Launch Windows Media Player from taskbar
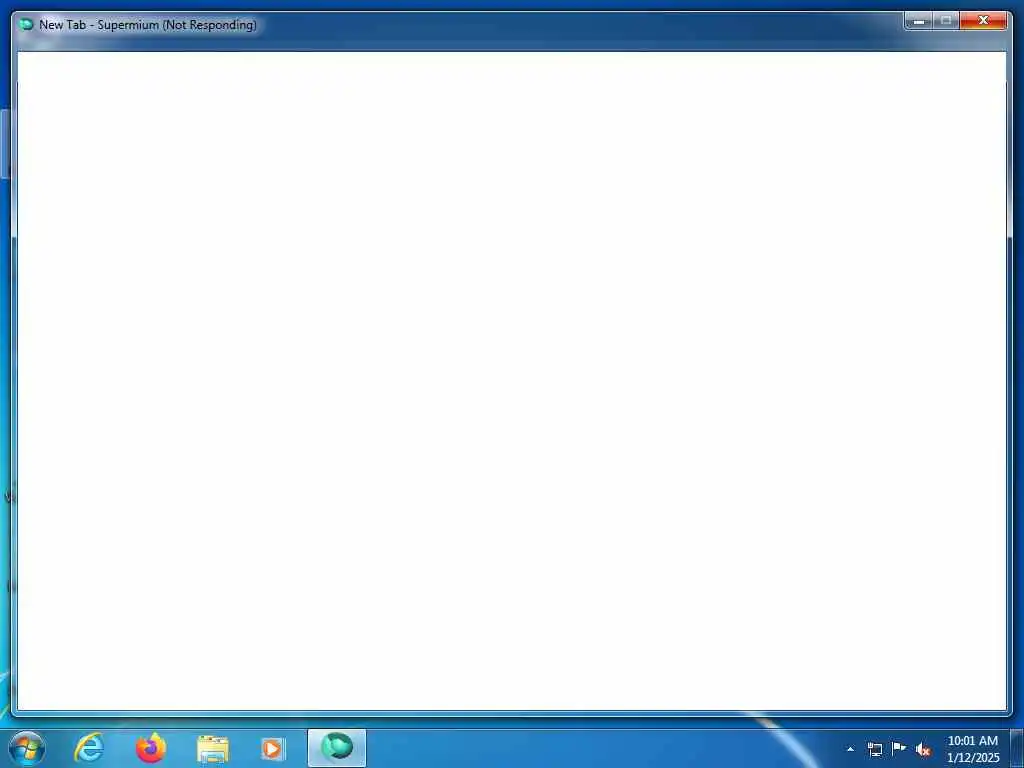The image size is (1024, 768). click(x=273, y=749)
